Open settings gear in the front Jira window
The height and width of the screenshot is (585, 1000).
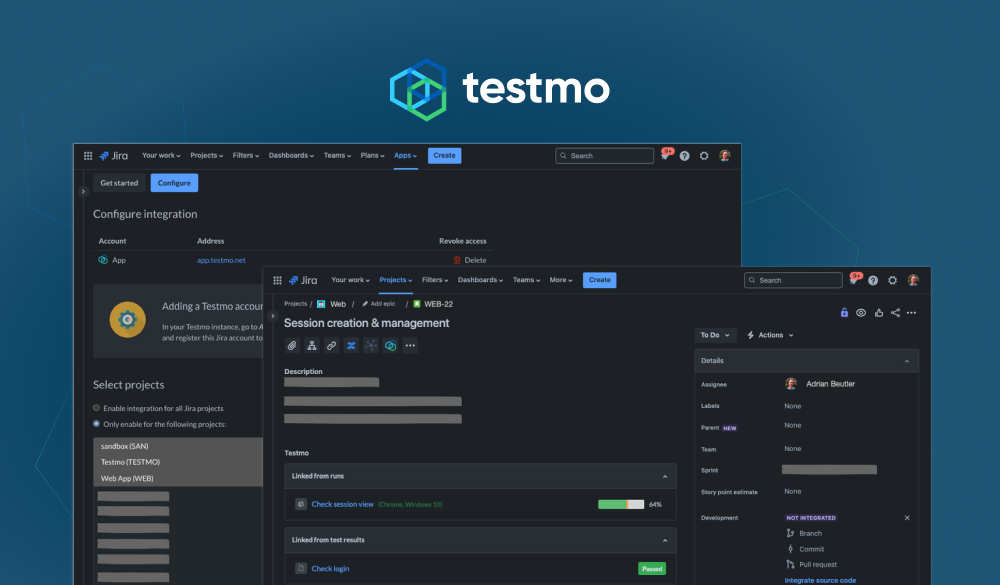click(893, 280)
